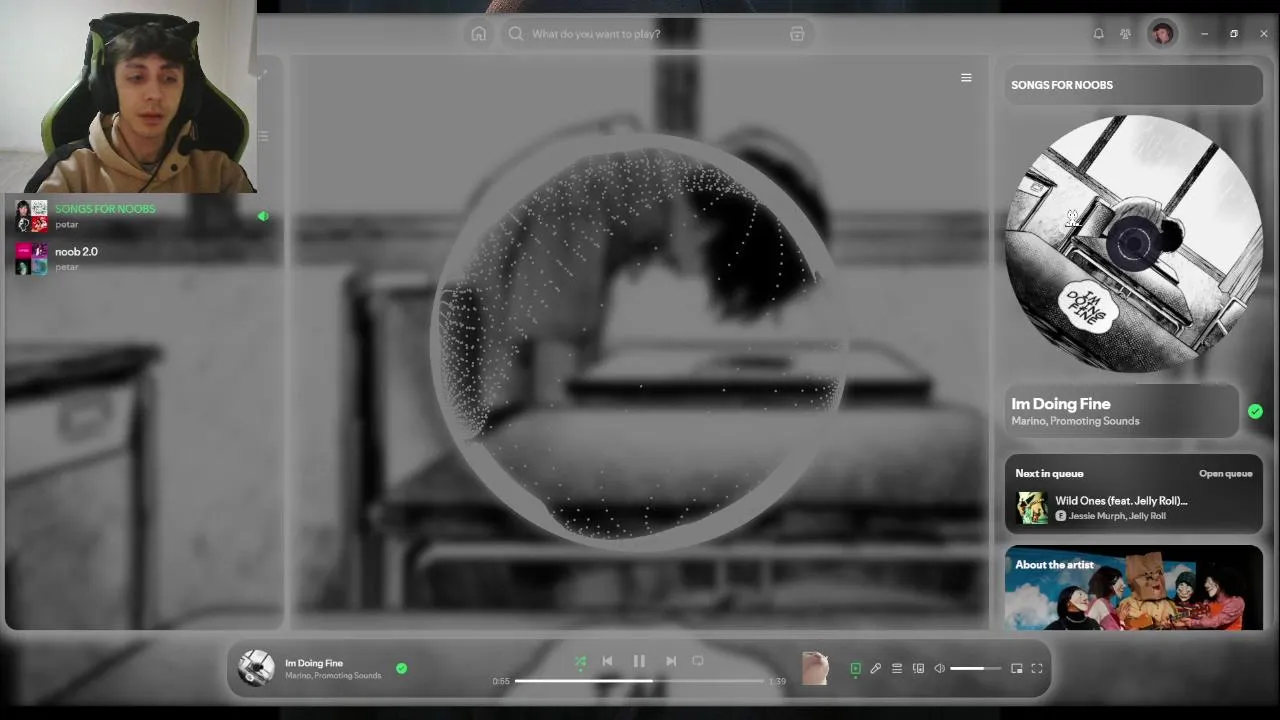Image resolution: width=1280 pixels, height=720 pixels.
Task: Select the noob 2.0 playlist
Action: (x=142, y=258)
